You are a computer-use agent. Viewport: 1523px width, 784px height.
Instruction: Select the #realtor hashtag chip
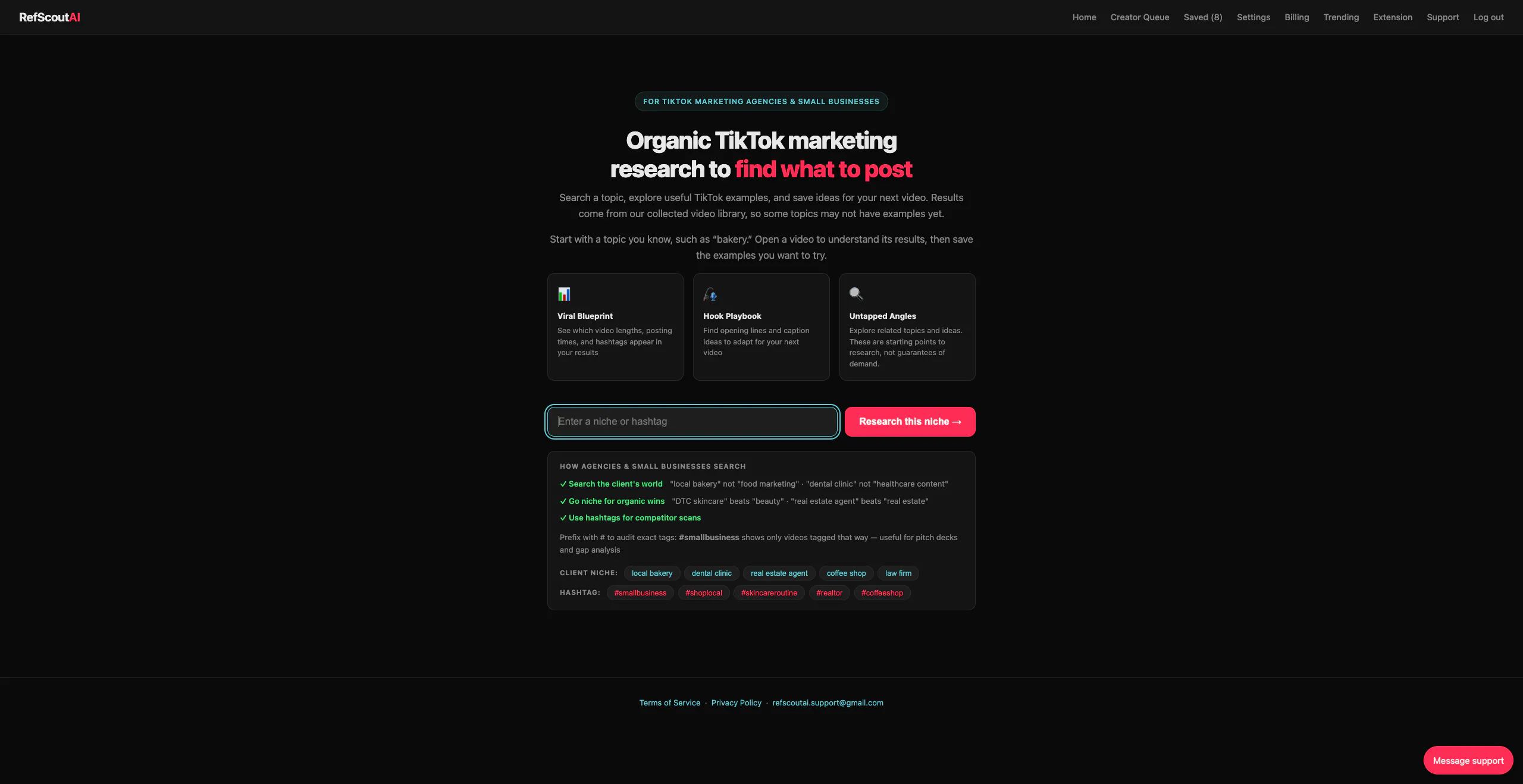pos(829,593)
